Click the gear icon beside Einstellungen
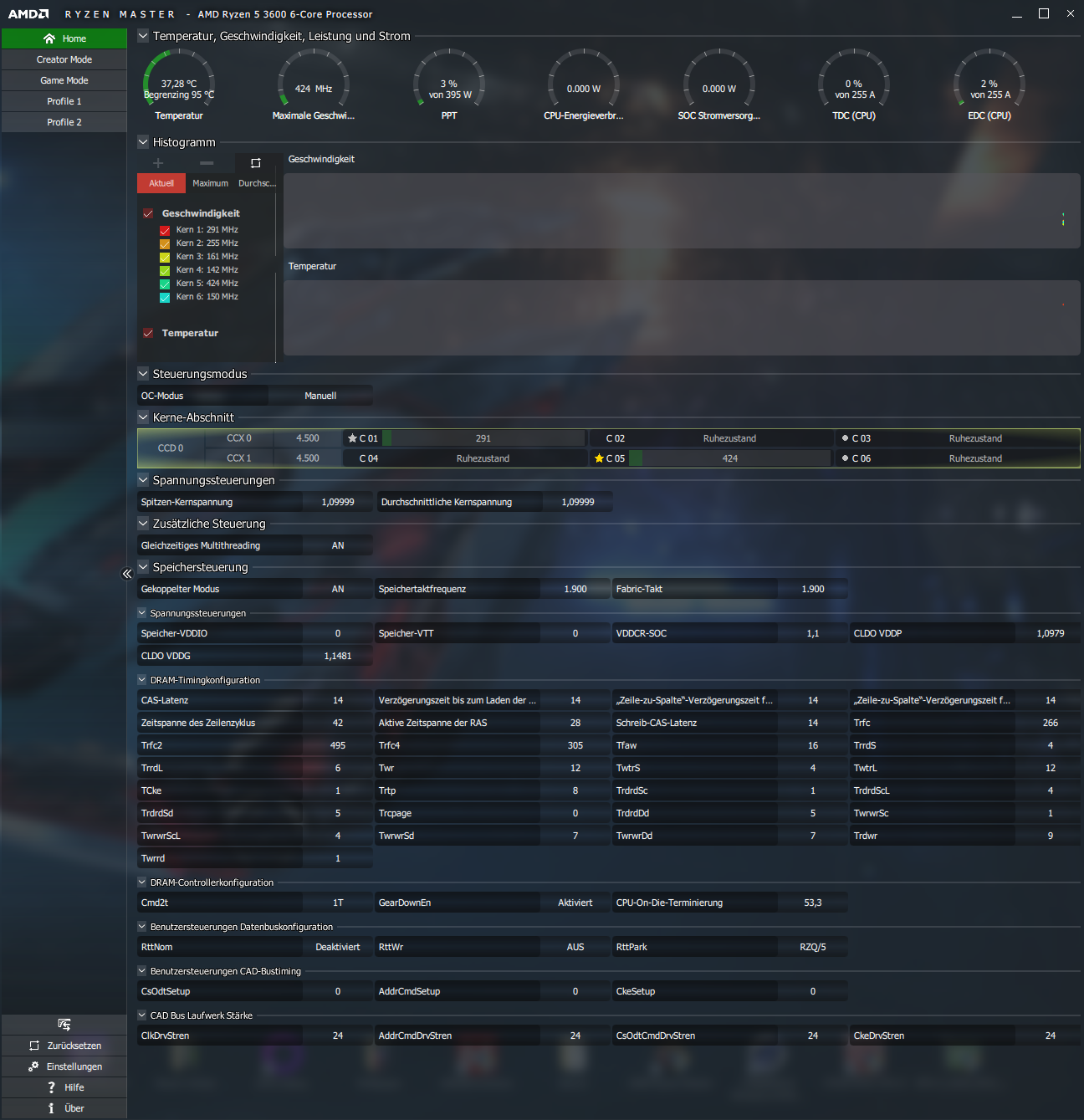Screen dimensions: 1084x1120 (x=33, y=1066)
